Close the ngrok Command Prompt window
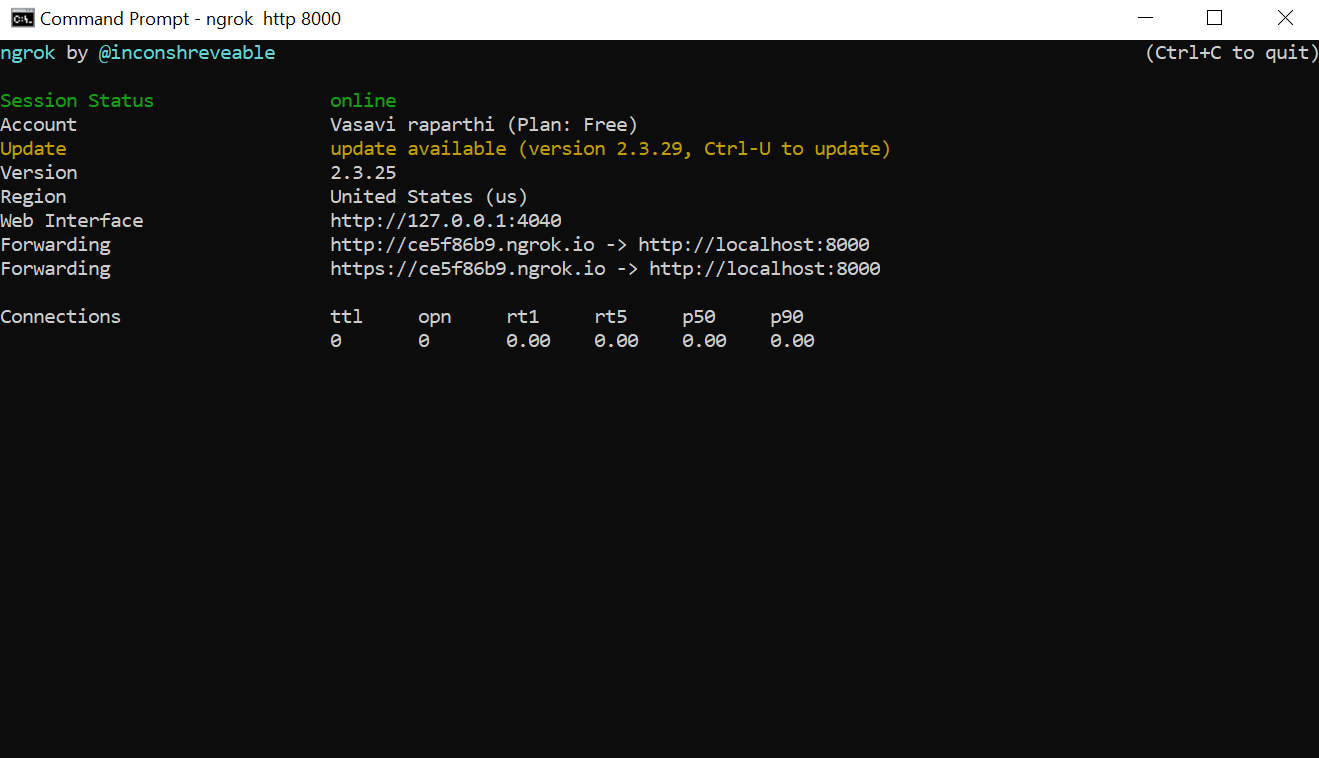Viewport: 1319px width, 758px height. click(1285, 18)
